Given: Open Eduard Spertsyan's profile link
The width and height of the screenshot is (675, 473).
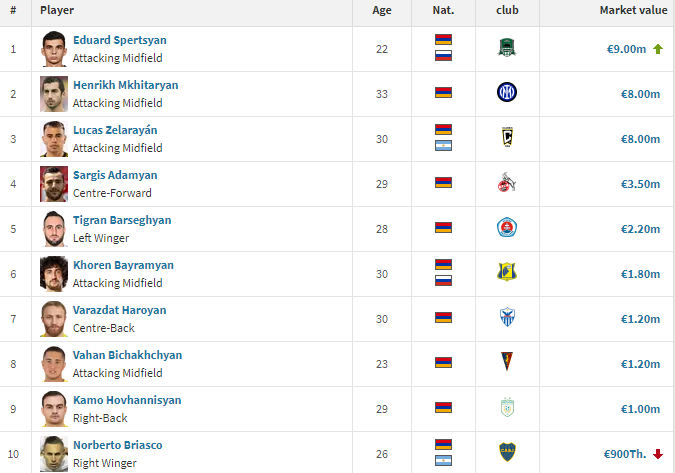Looking at the screenshot, I should (119, 40).
